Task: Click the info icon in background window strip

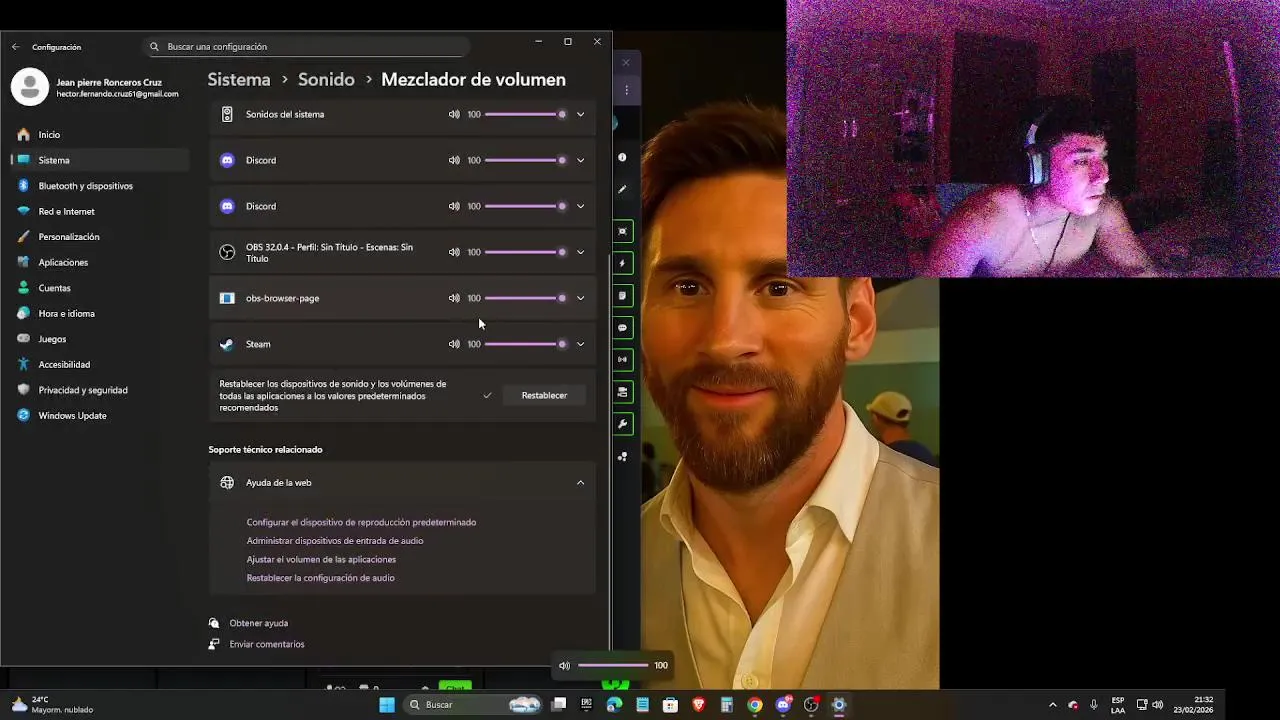Action: [x=622, y=157]
